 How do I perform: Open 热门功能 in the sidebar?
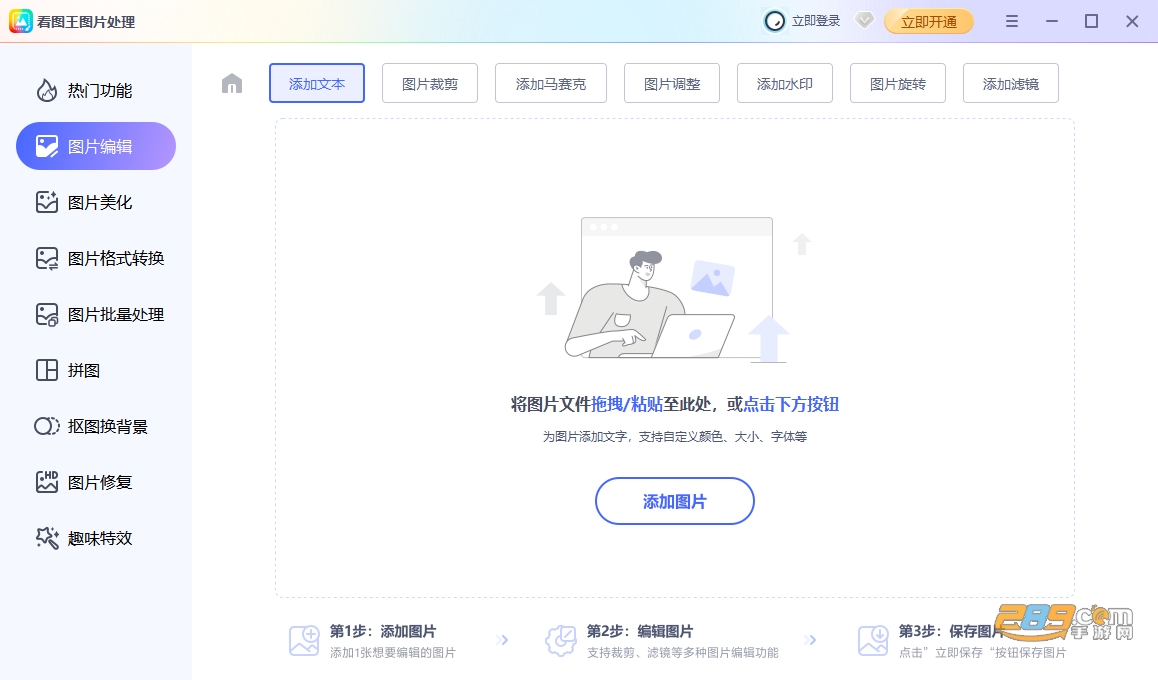tap(96, 90)
